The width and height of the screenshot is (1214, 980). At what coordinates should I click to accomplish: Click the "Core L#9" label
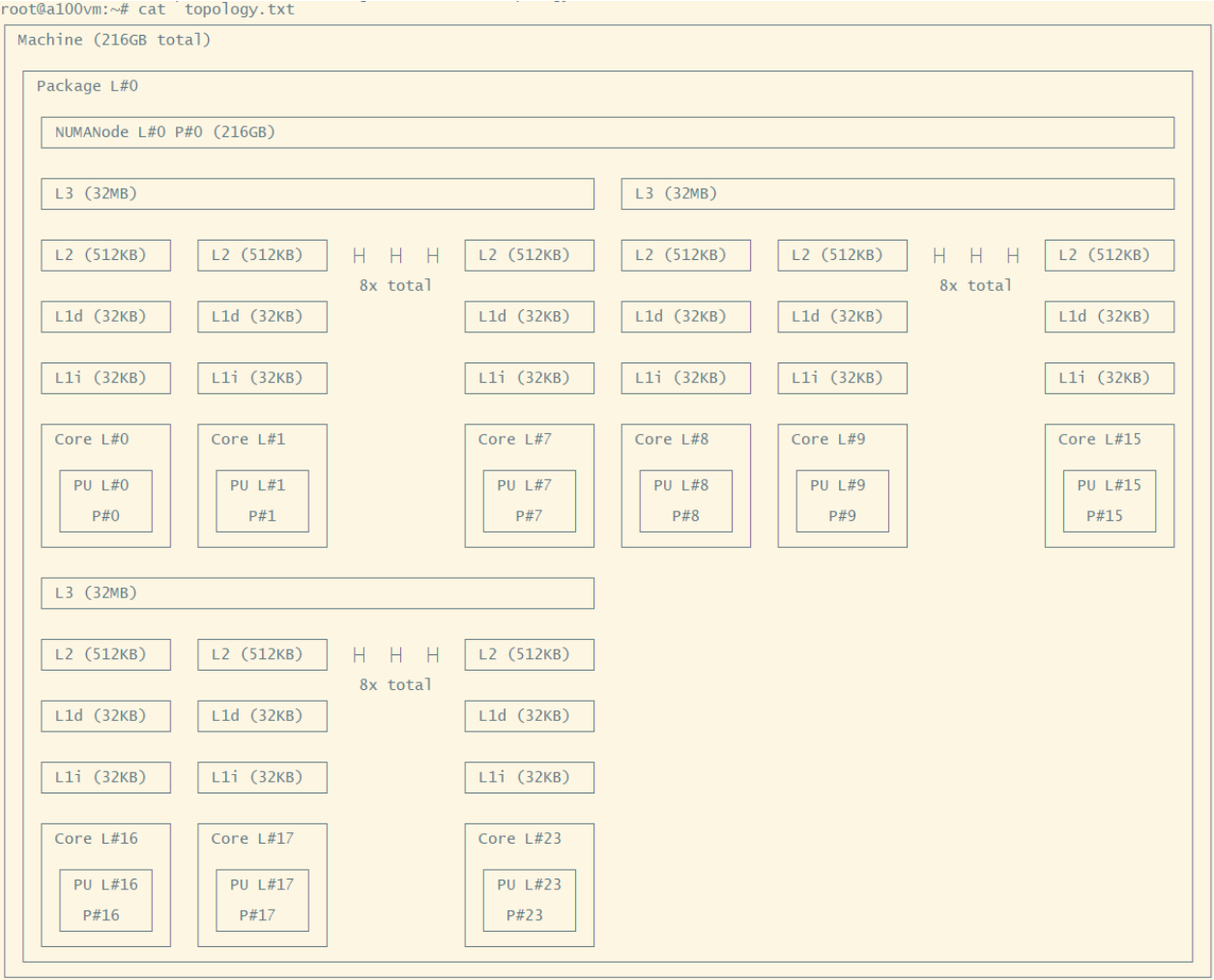pos(828,439)
